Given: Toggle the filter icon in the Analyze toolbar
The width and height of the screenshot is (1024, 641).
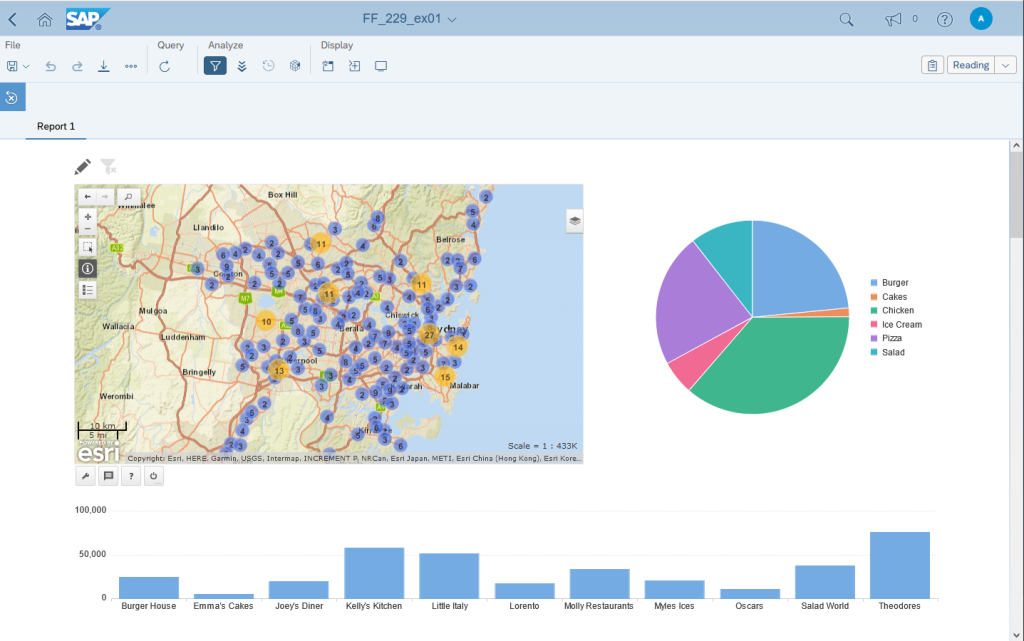Looking at the screenshot, I should click(x=215, y=66).
